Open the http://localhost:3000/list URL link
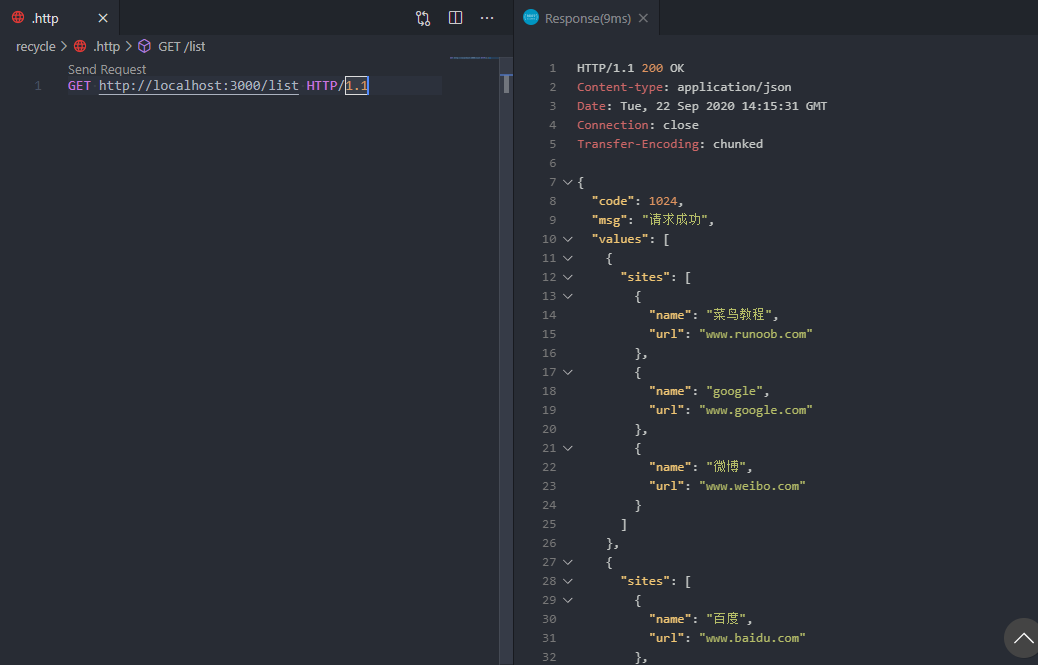 pyautogui.click(x=199, y=85)
